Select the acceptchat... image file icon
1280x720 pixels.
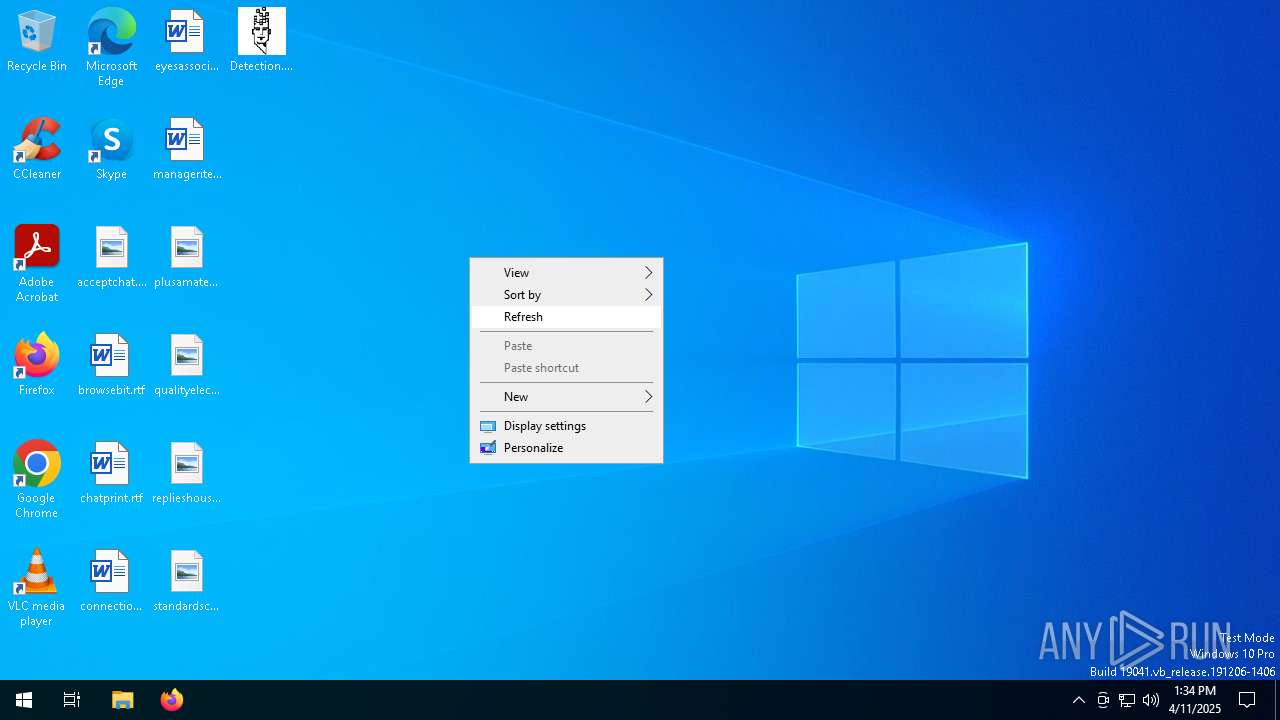coord(111,258)
